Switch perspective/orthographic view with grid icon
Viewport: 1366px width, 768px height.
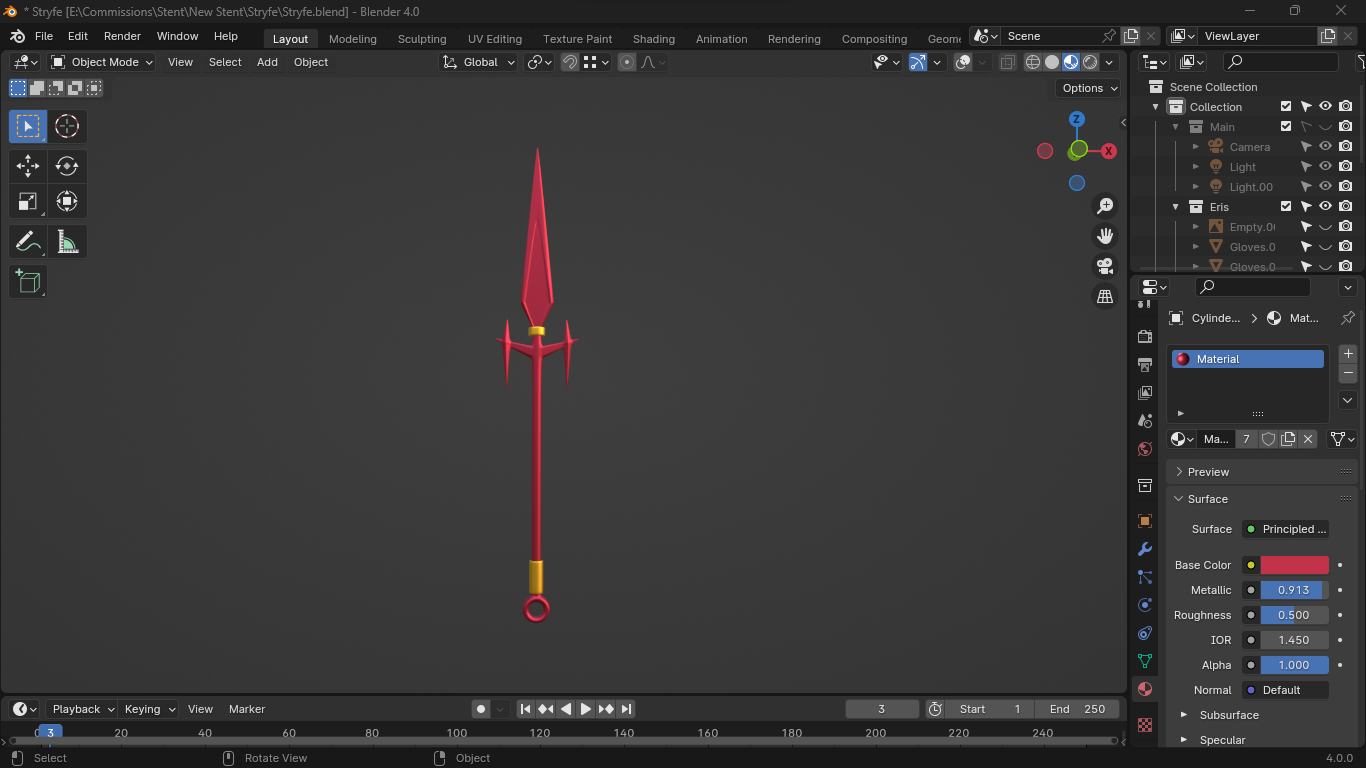click(1105, 296)
